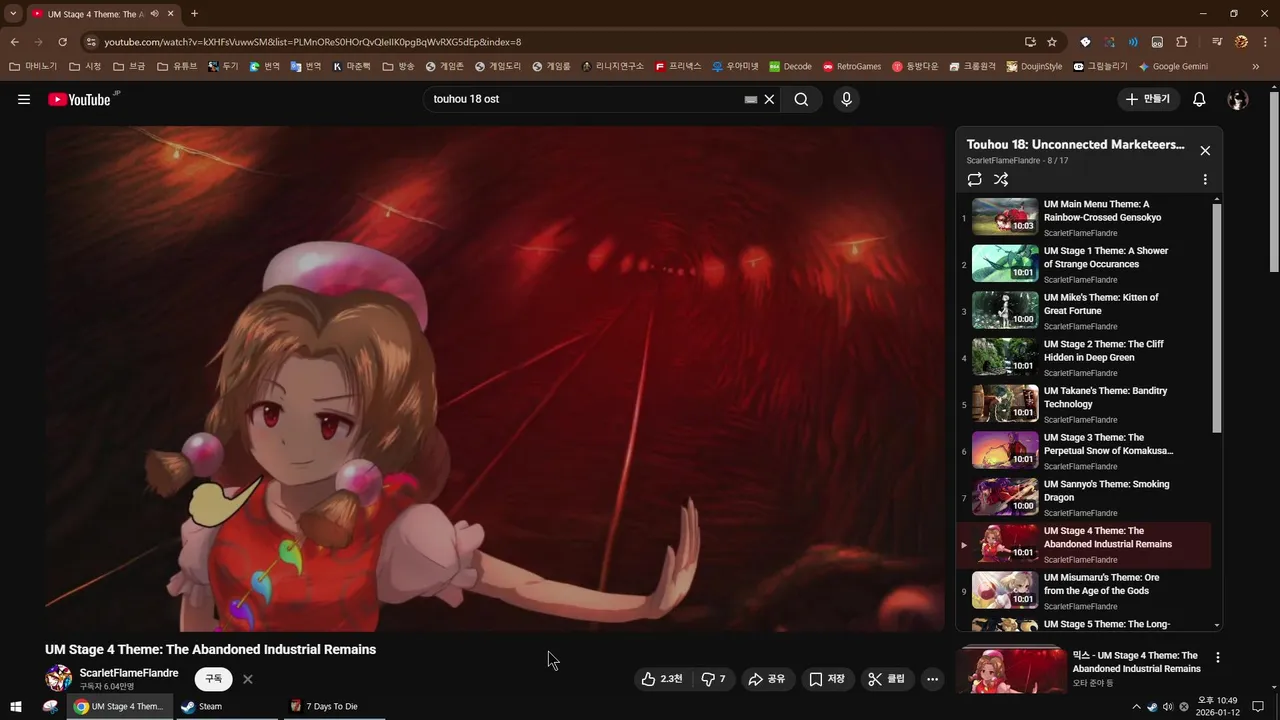Open a new Chrome tab
This screenshot has height=720, width=1280.
click(194, 14)
